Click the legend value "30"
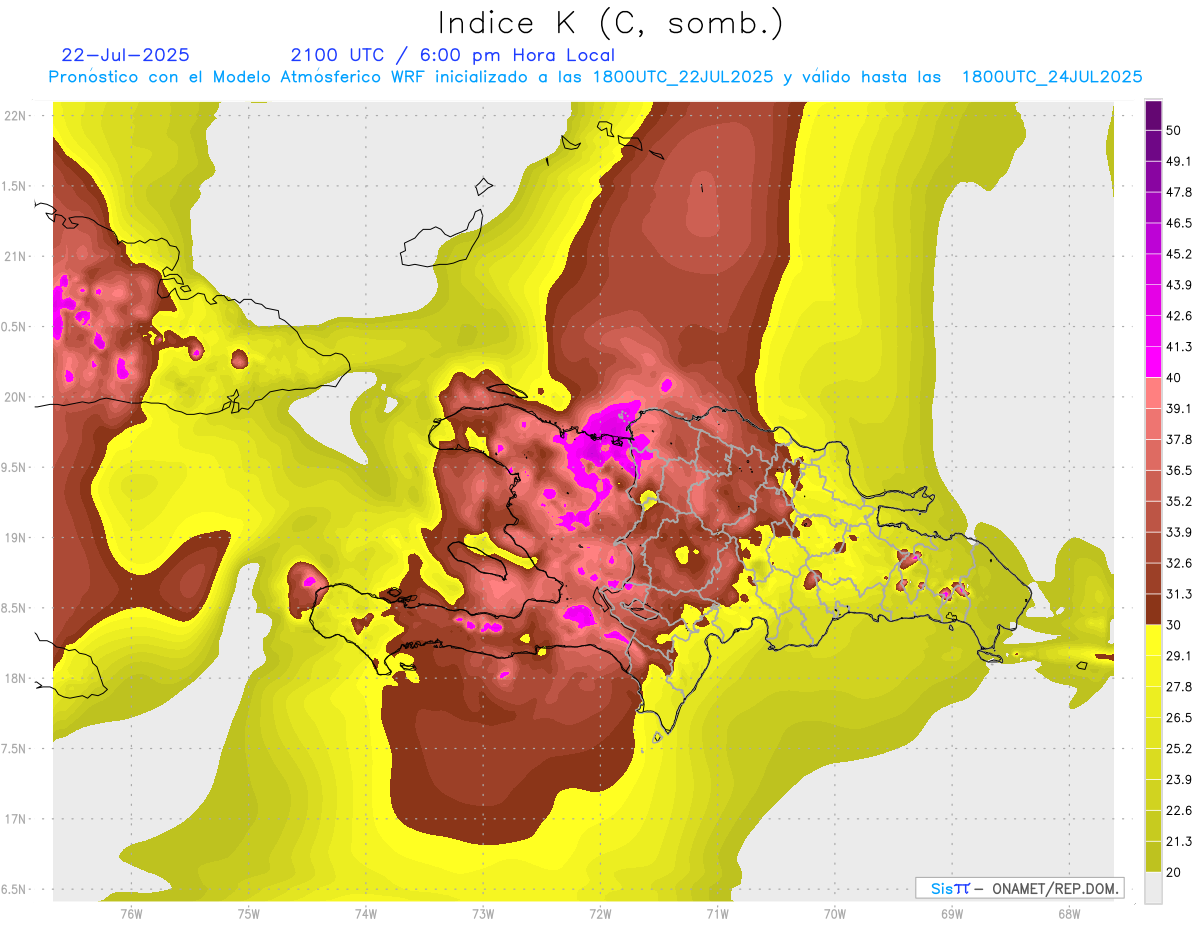Image resolution: width=1200 pixels, height=927 pixels. click(x=1174, y=625)
